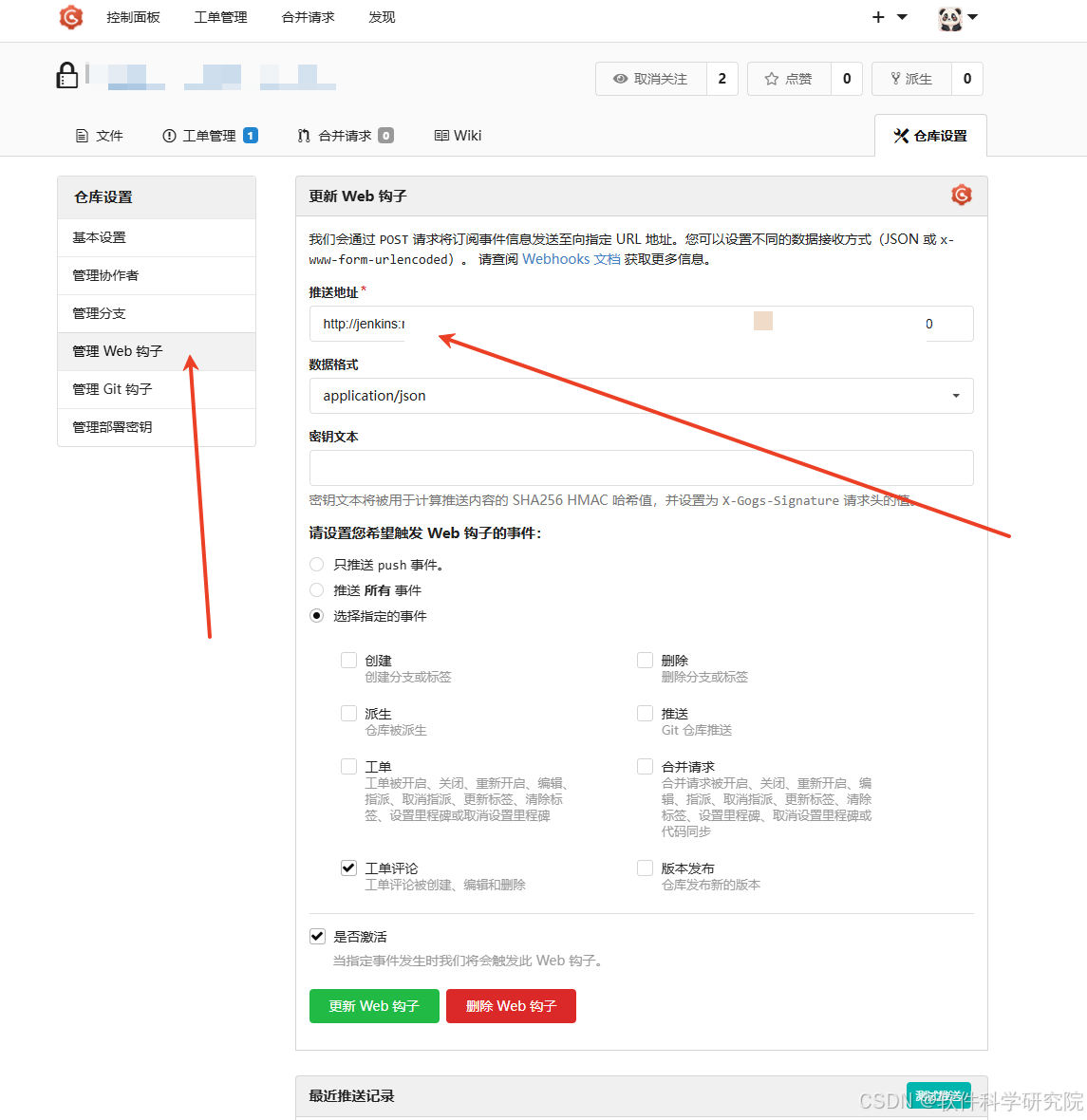1087x1120 pixels.
Task: Click the 推送地址 URL input field
Action: pyautogui.click(x=641, y=324)
